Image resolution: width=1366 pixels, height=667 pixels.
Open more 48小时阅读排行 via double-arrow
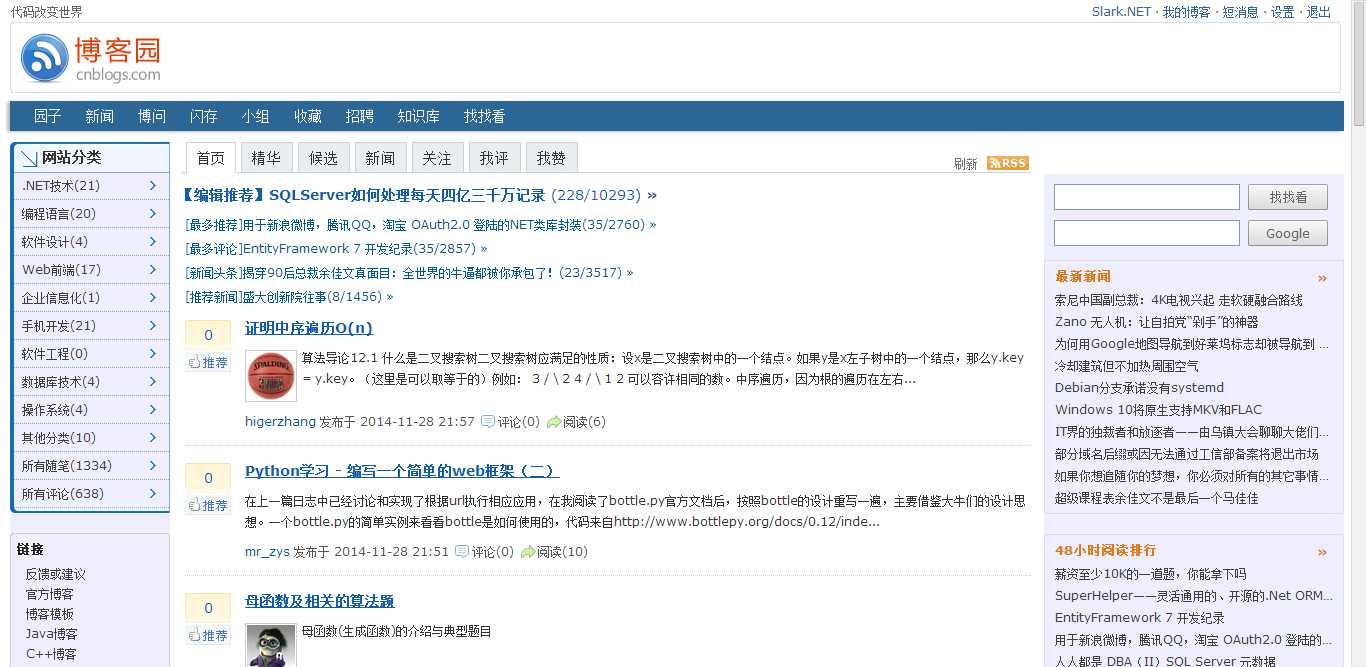(x=1323, y=552)
